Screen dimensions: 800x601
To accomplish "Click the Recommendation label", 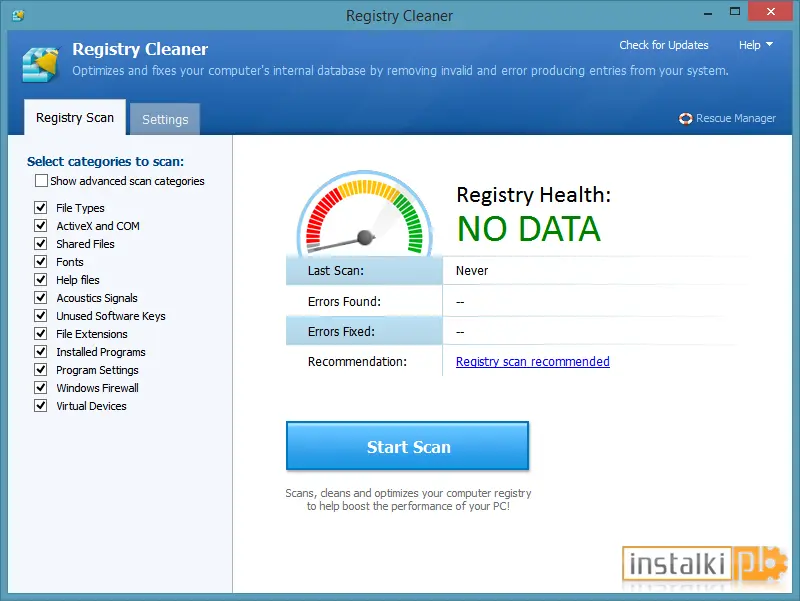I will click(357, 362).
